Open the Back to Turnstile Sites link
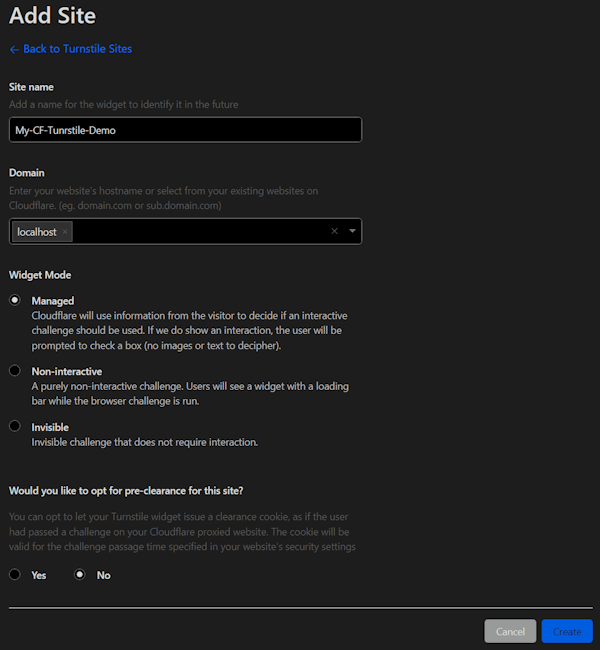The width and height of the screenshot is (600, 650). click(77, 49)
